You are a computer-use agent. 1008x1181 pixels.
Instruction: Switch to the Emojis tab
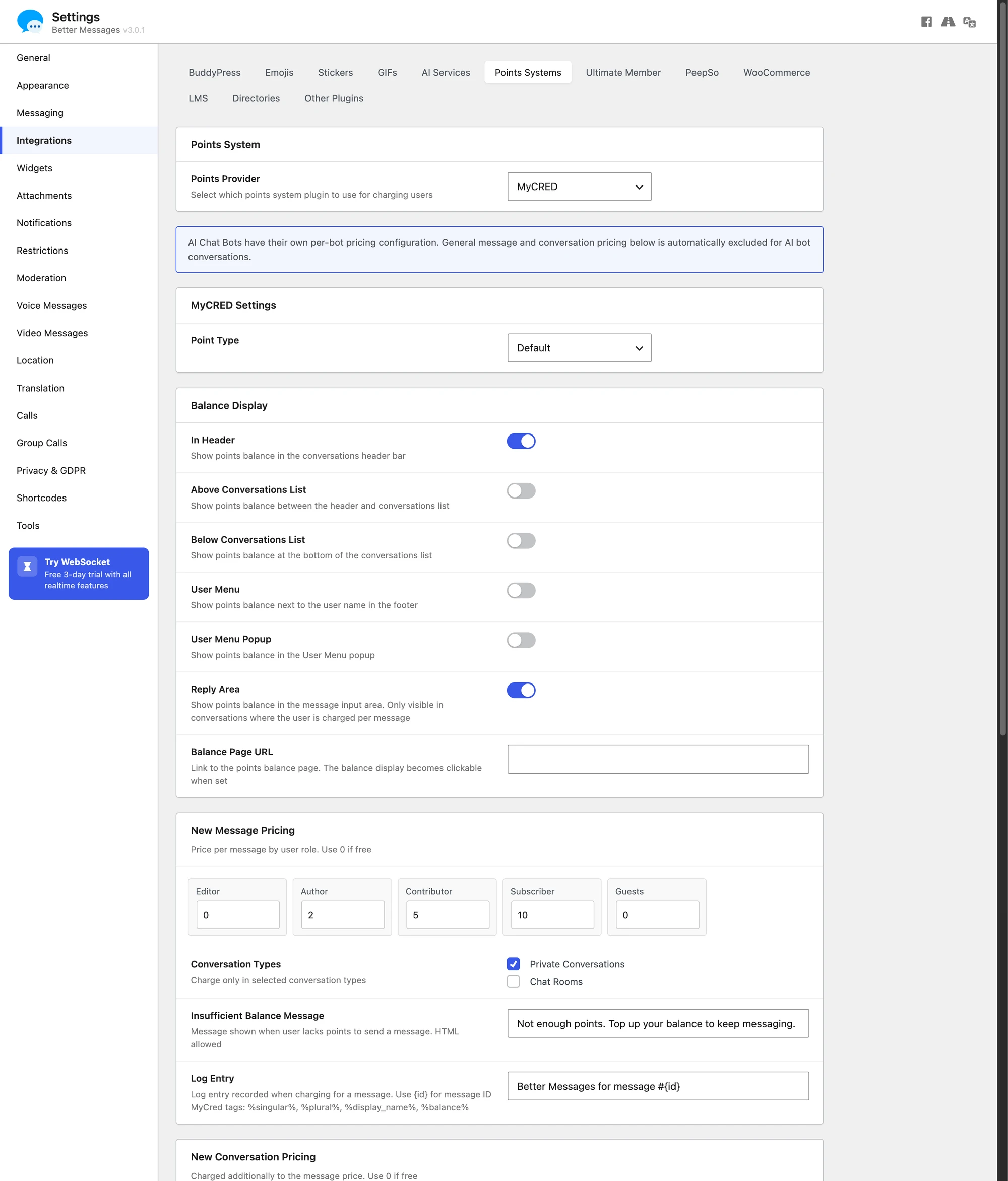[279, 73]
